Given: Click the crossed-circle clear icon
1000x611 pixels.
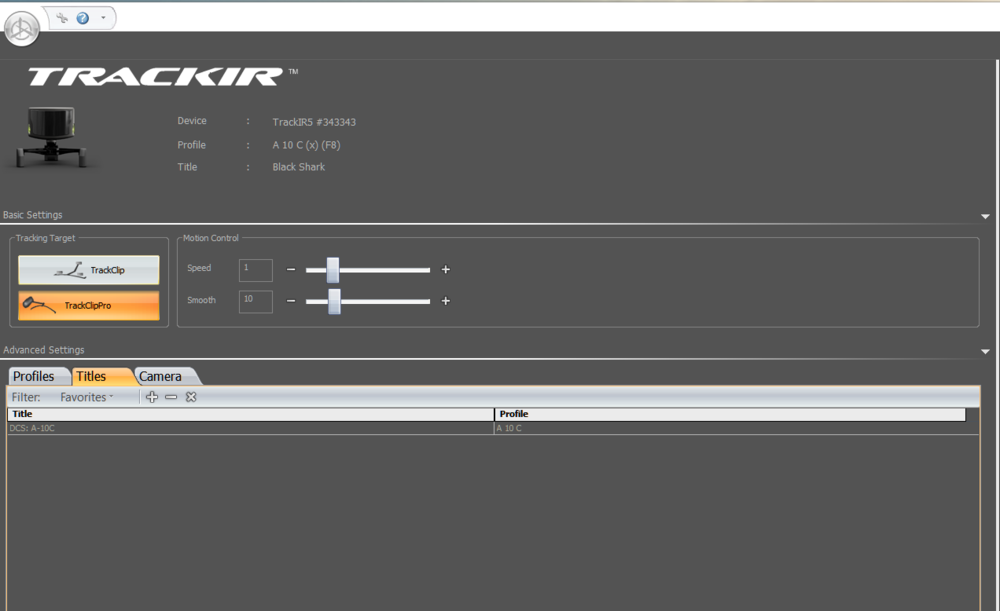Looking at the screenshot, I should (x=191, y=397).
